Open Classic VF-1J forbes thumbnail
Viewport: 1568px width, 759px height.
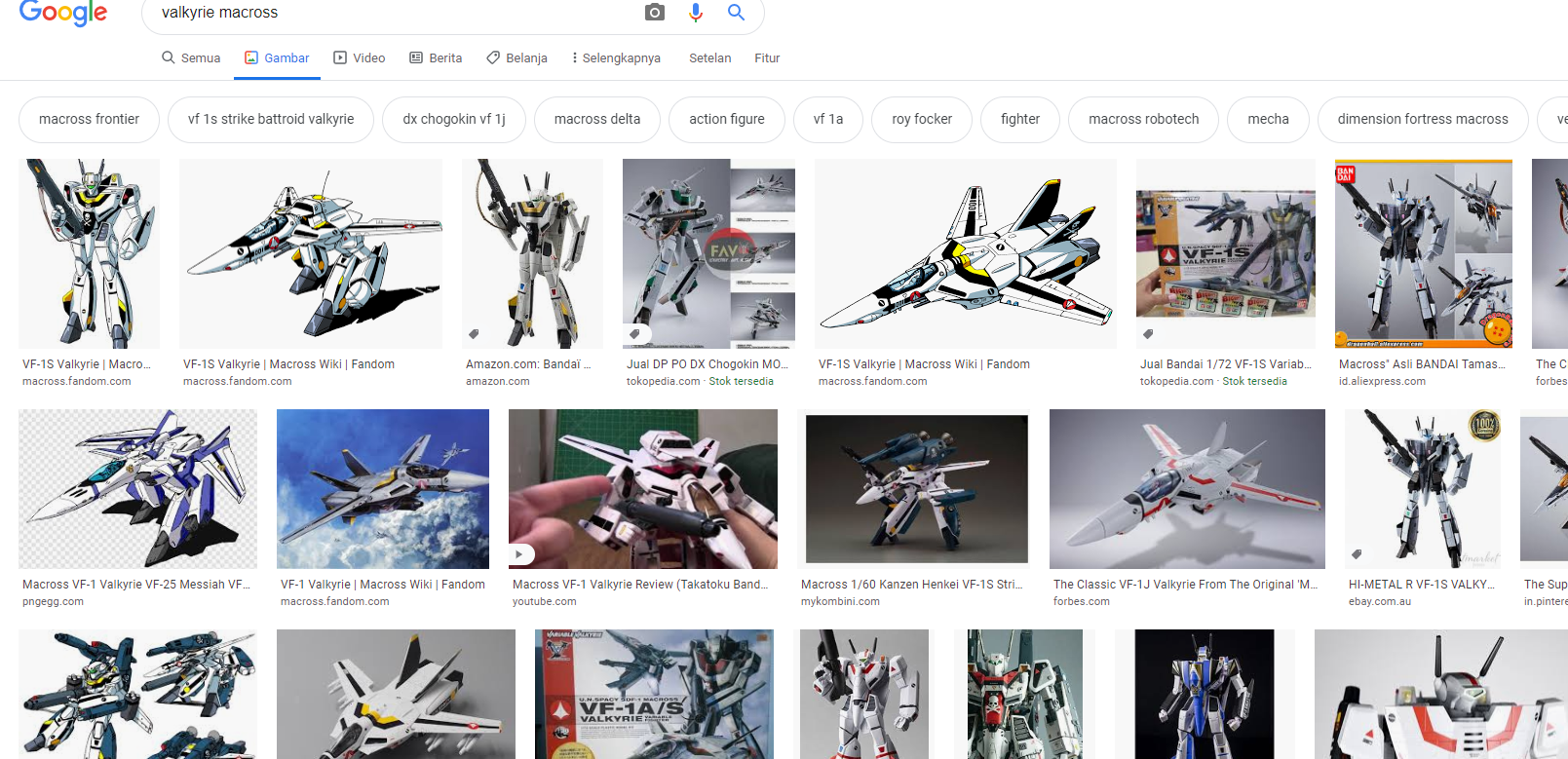tap(1187, 488)
